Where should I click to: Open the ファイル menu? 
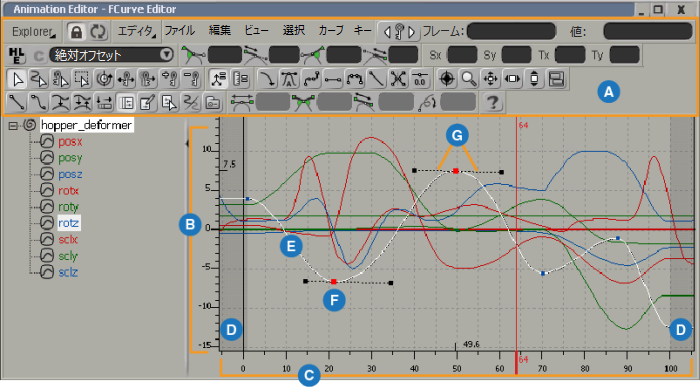click(180, 30)
